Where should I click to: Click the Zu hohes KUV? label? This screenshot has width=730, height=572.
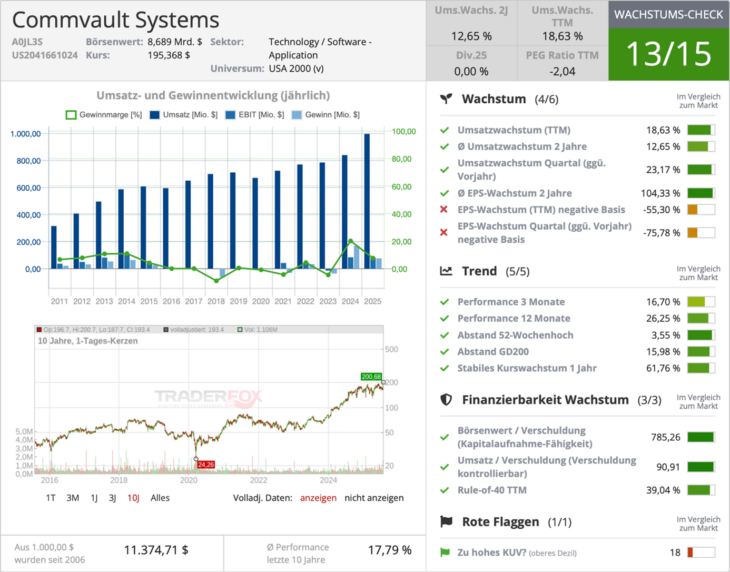[492, 552]
